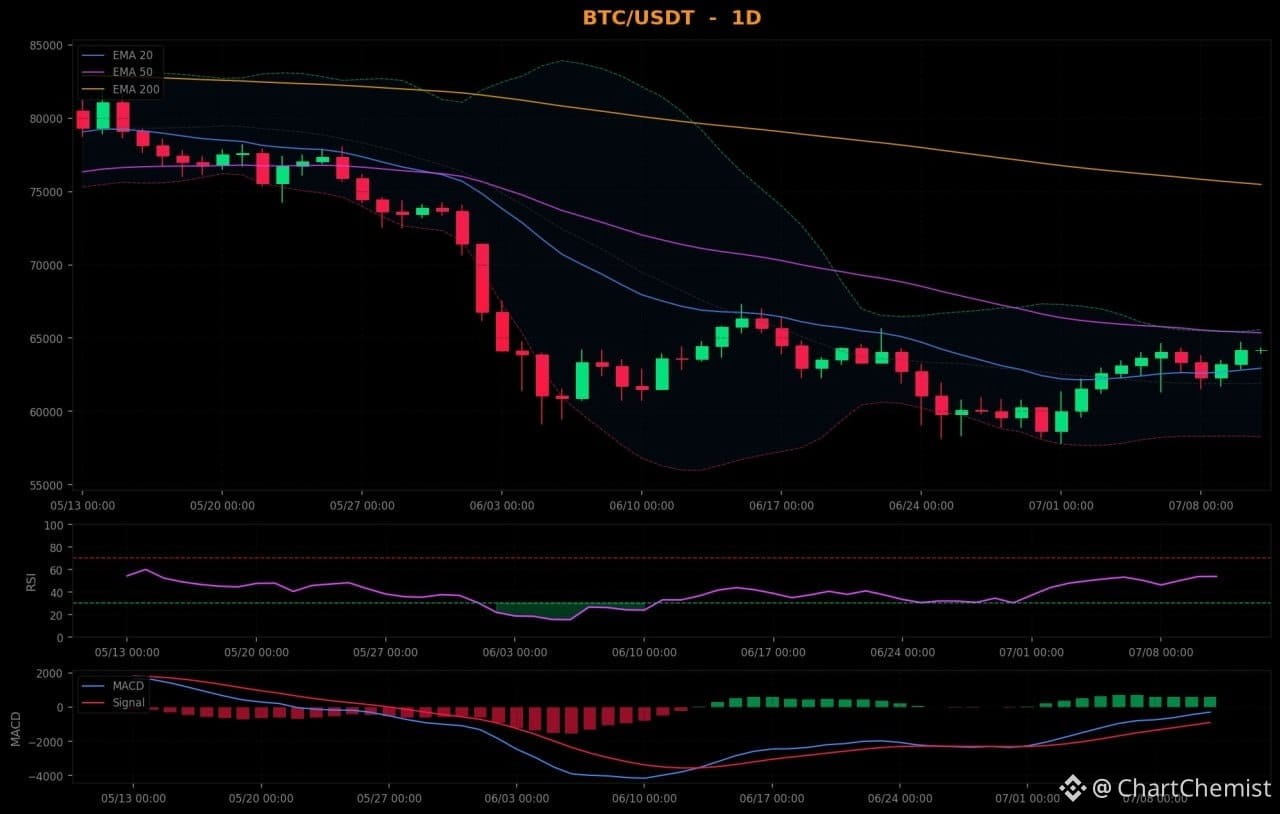Screen dimensions: 1280x814
Task: Select 06/17 00:00 on the MACD panel axis
Action: 771,798
